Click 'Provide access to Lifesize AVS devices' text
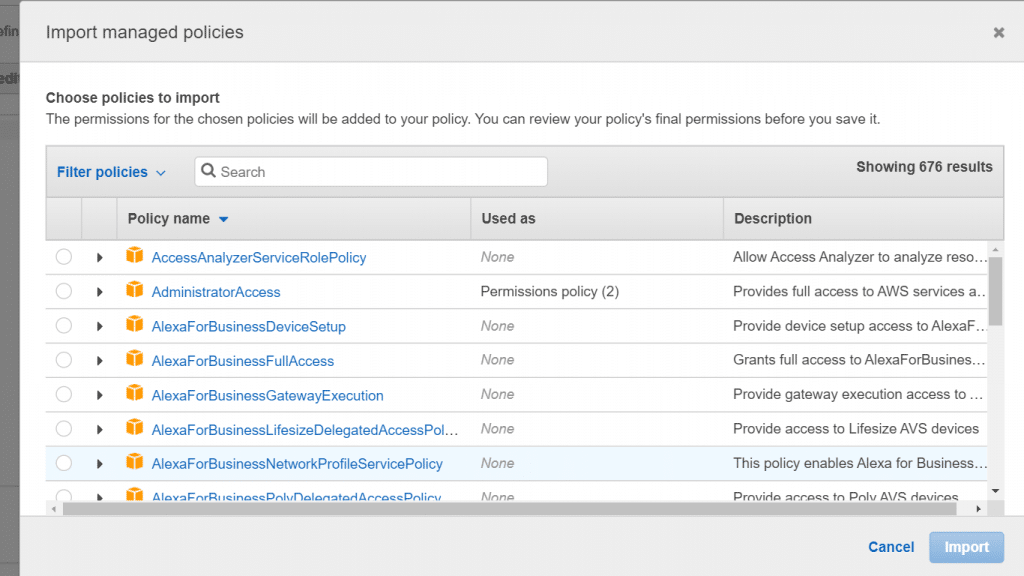1024x576 pixels. point(856,428)
